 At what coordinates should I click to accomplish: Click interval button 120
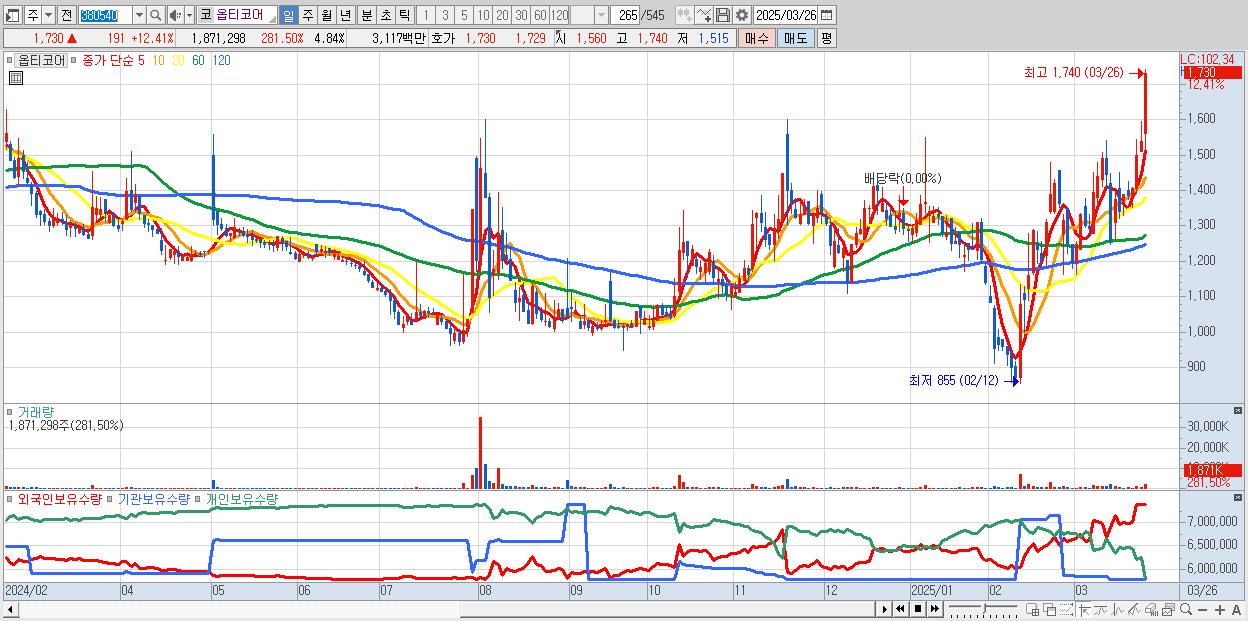point(560,15)
